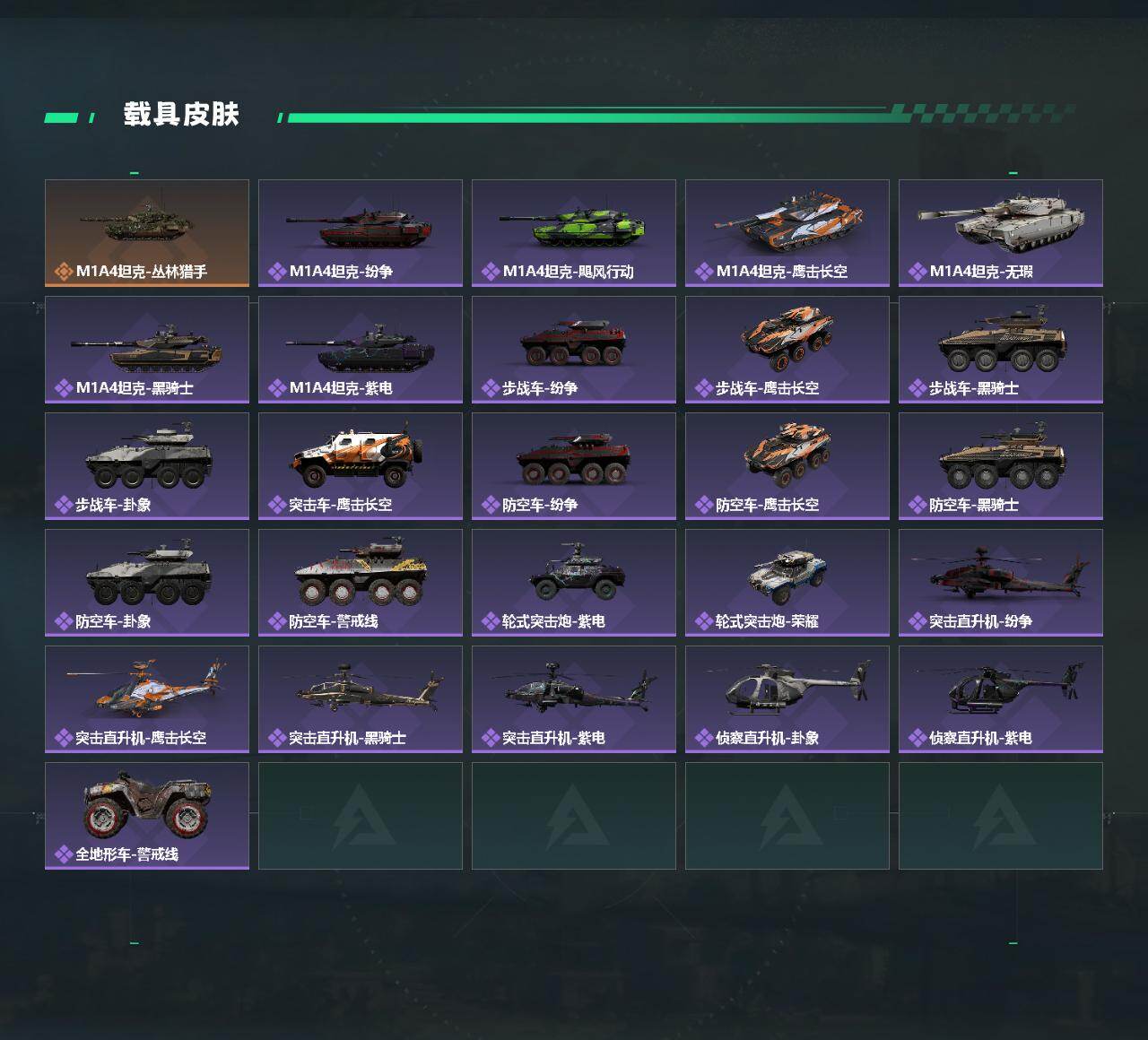
Task: Click the diamond icon next to 防空车-警戒线
Action: coord(277,621)
